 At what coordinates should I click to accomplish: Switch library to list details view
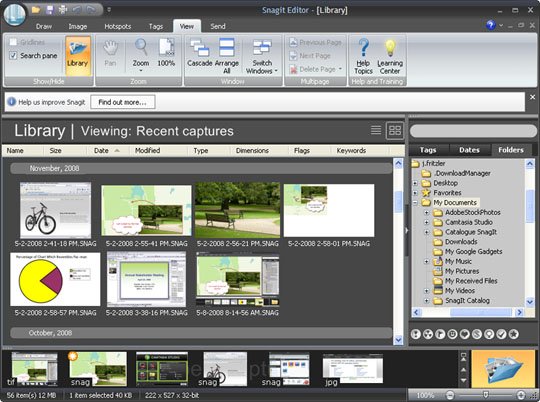point(376,130)
